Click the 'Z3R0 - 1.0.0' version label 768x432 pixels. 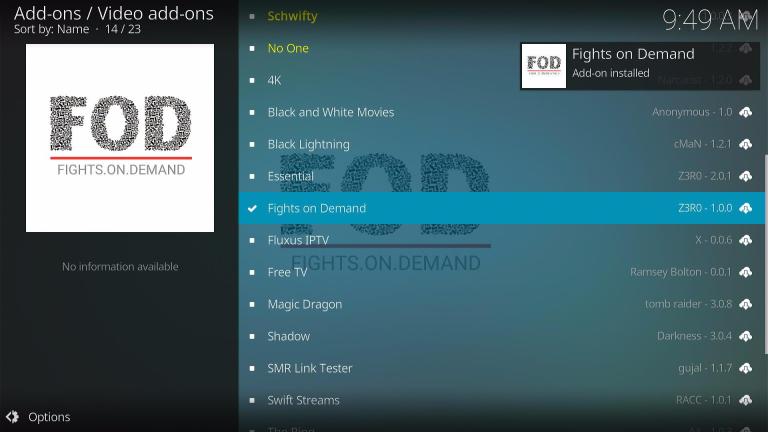point(705,208)
